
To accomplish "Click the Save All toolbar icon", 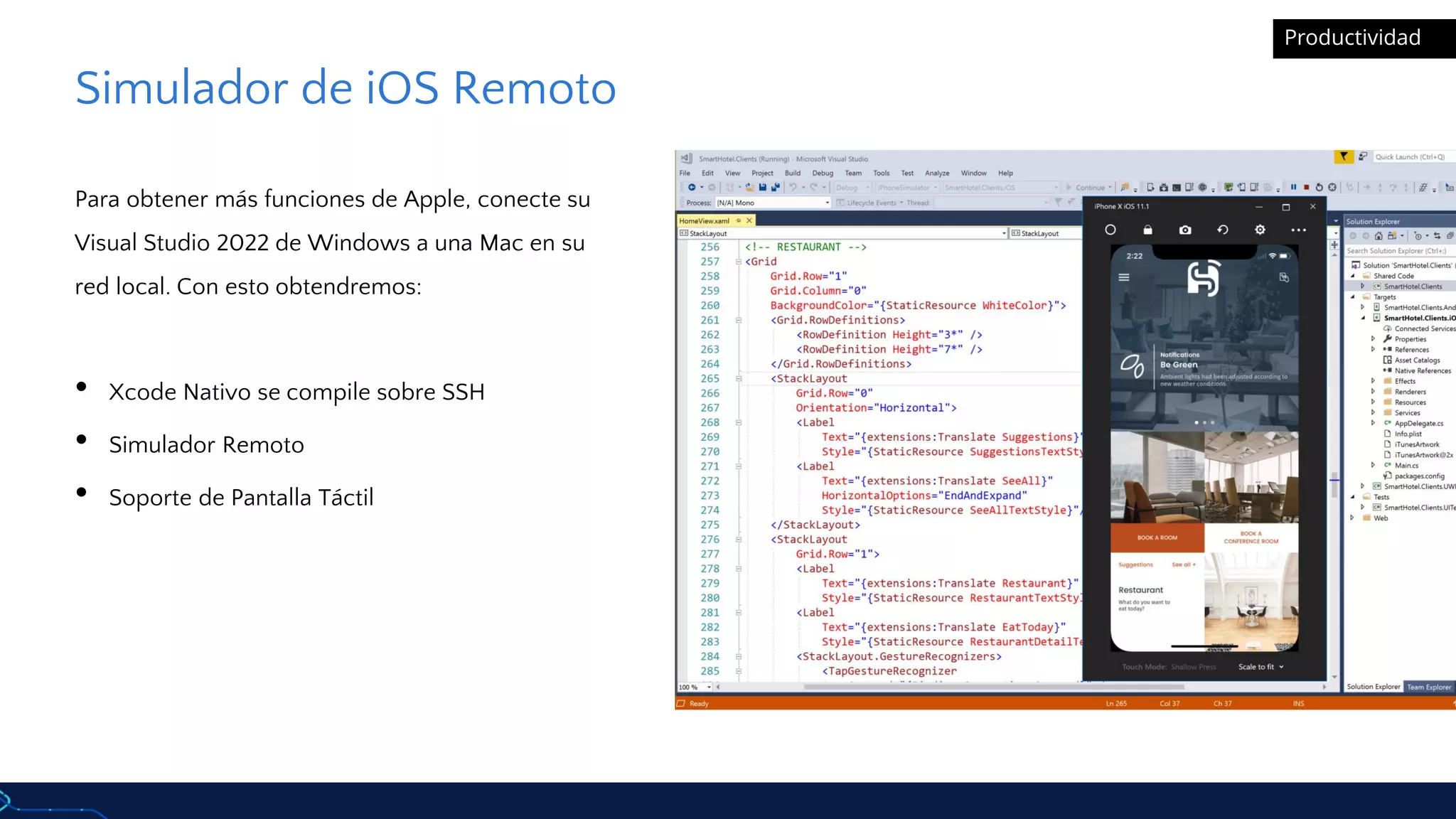I will 776,188.
